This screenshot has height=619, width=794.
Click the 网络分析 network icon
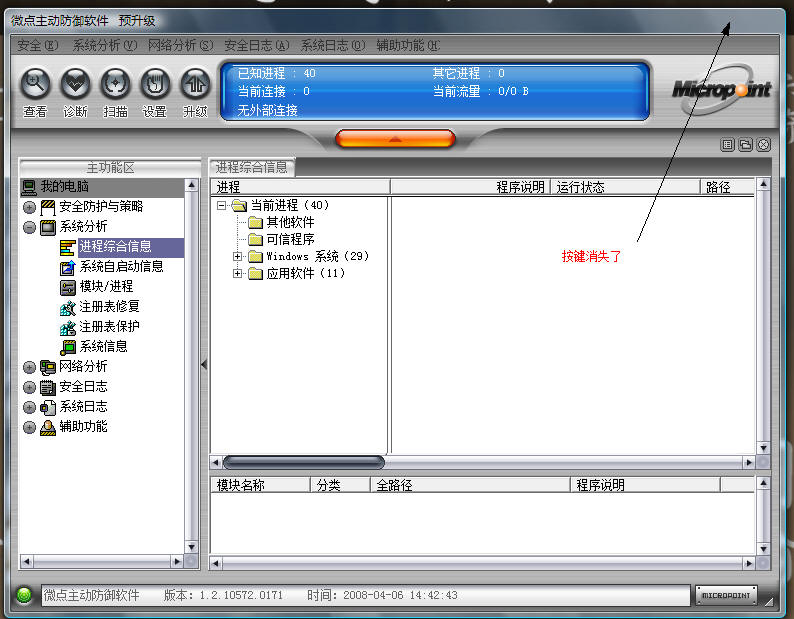click(x=48, y=367)
